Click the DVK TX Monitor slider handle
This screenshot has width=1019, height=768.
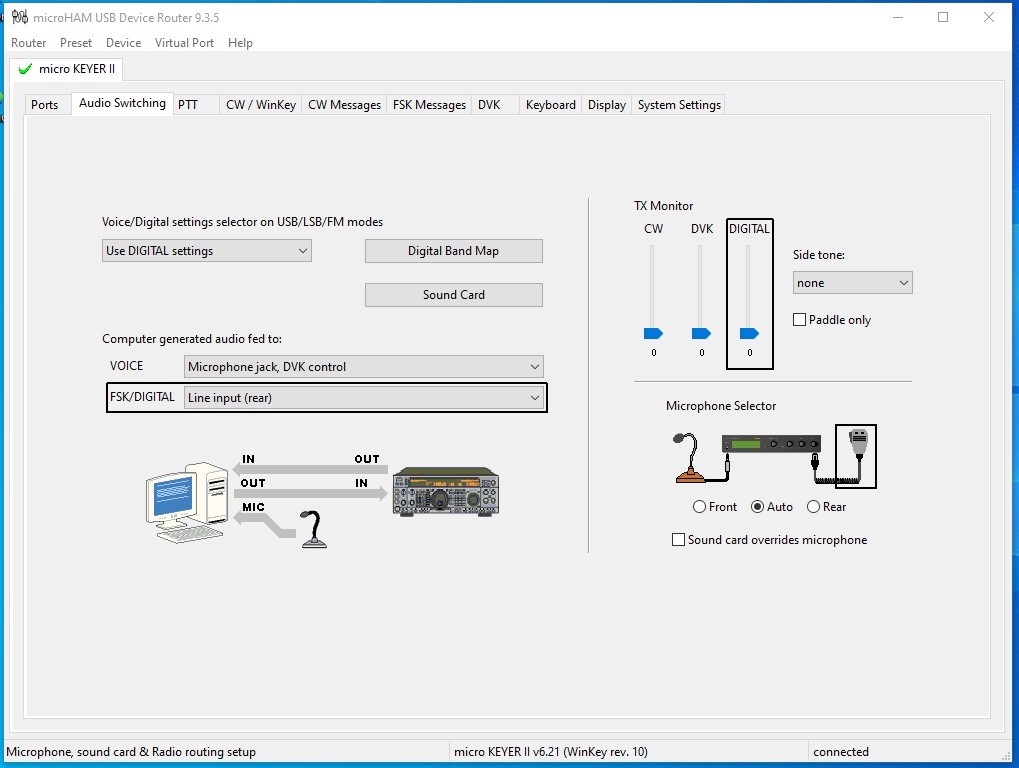[x=701, y=333]
